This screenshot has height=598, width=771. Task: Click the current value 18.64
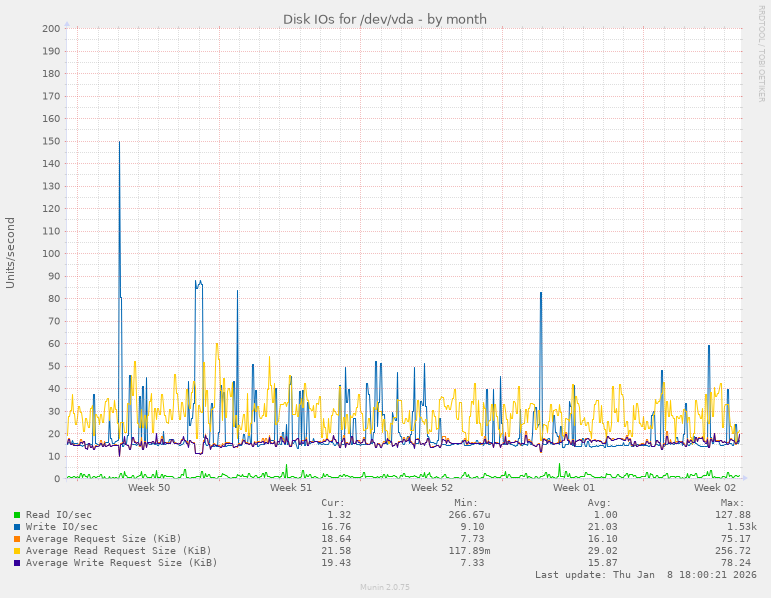(x=336, y=539)
